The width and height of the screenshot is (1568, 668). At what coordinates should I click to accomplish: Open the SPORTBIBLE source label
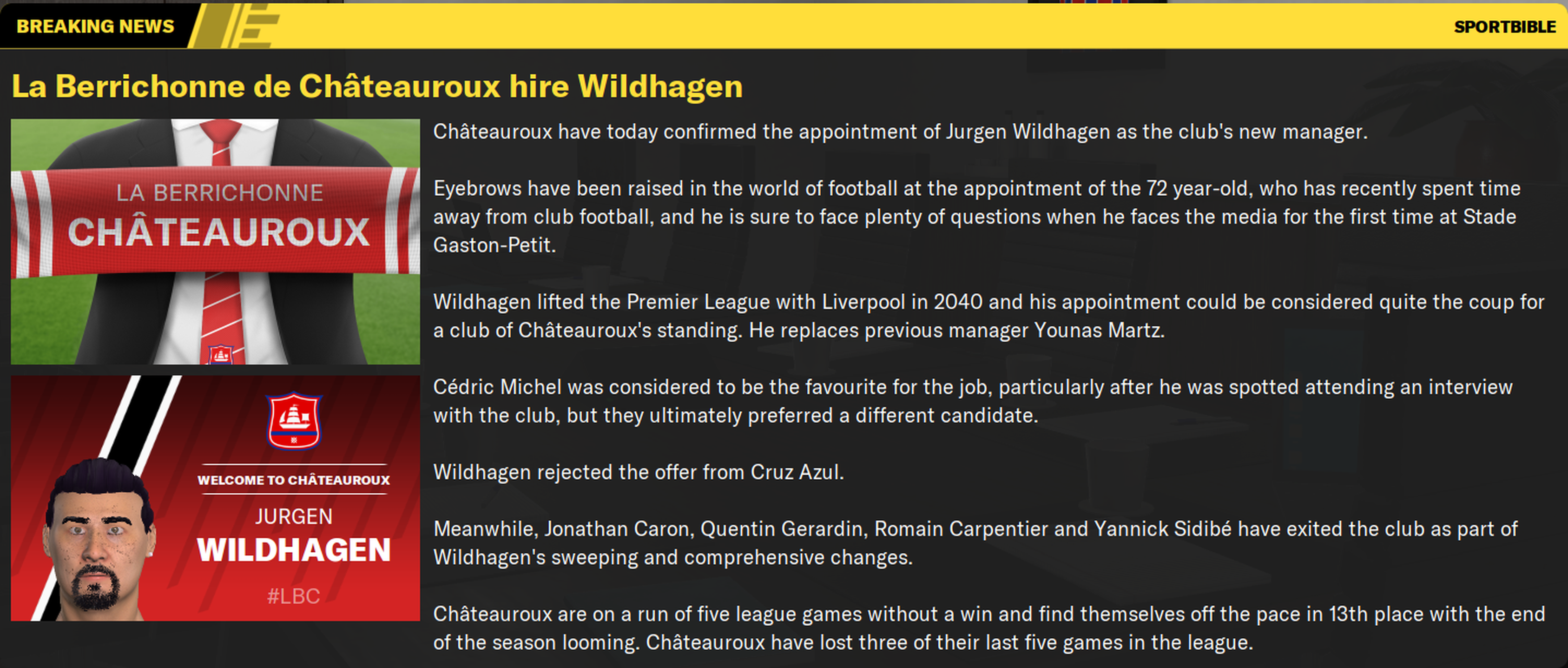point(1505,27)
